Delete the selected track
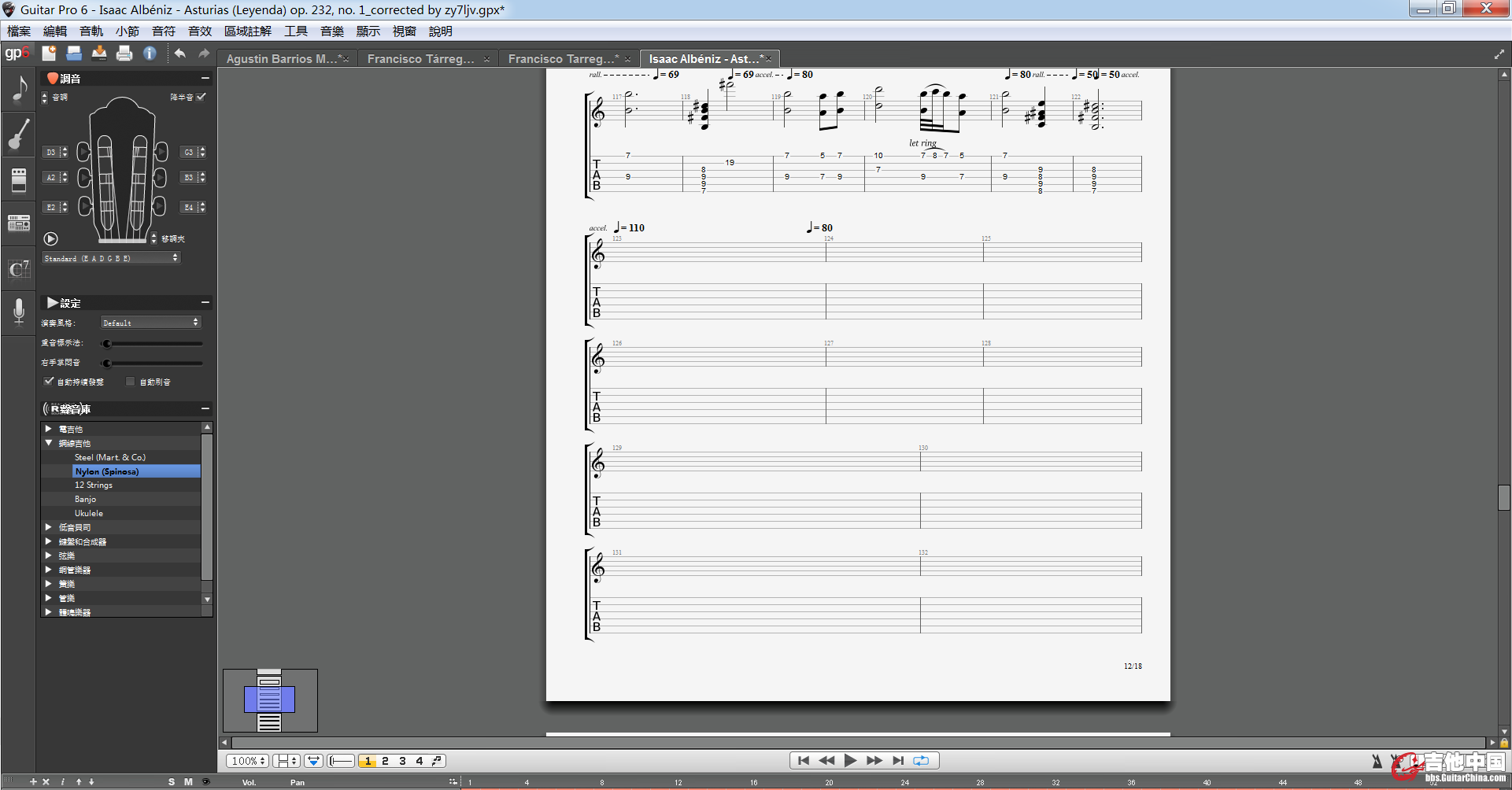1512x790 pixels. (x=46, y=781)
